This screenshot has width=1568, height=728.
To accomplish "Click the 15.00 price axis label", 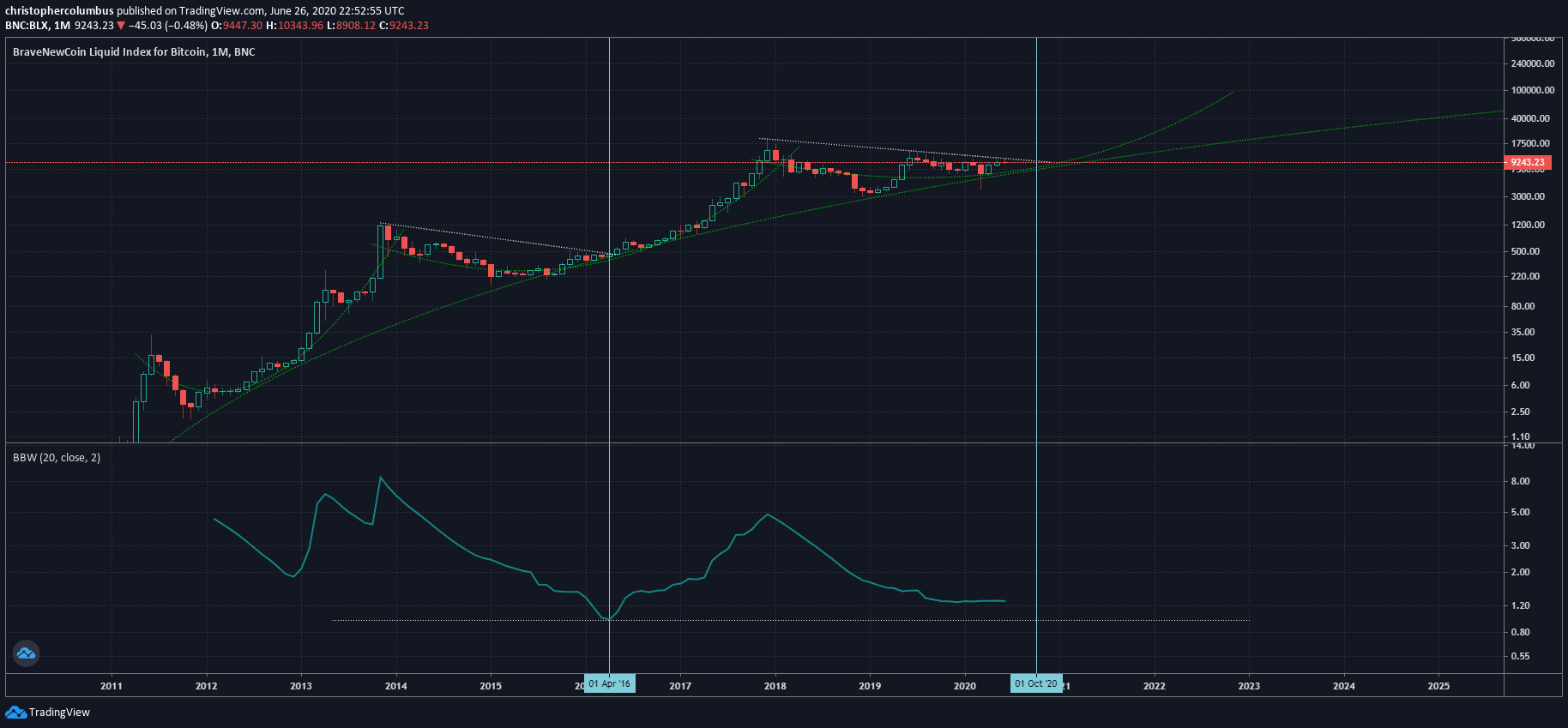I will tap(1523, 358).
